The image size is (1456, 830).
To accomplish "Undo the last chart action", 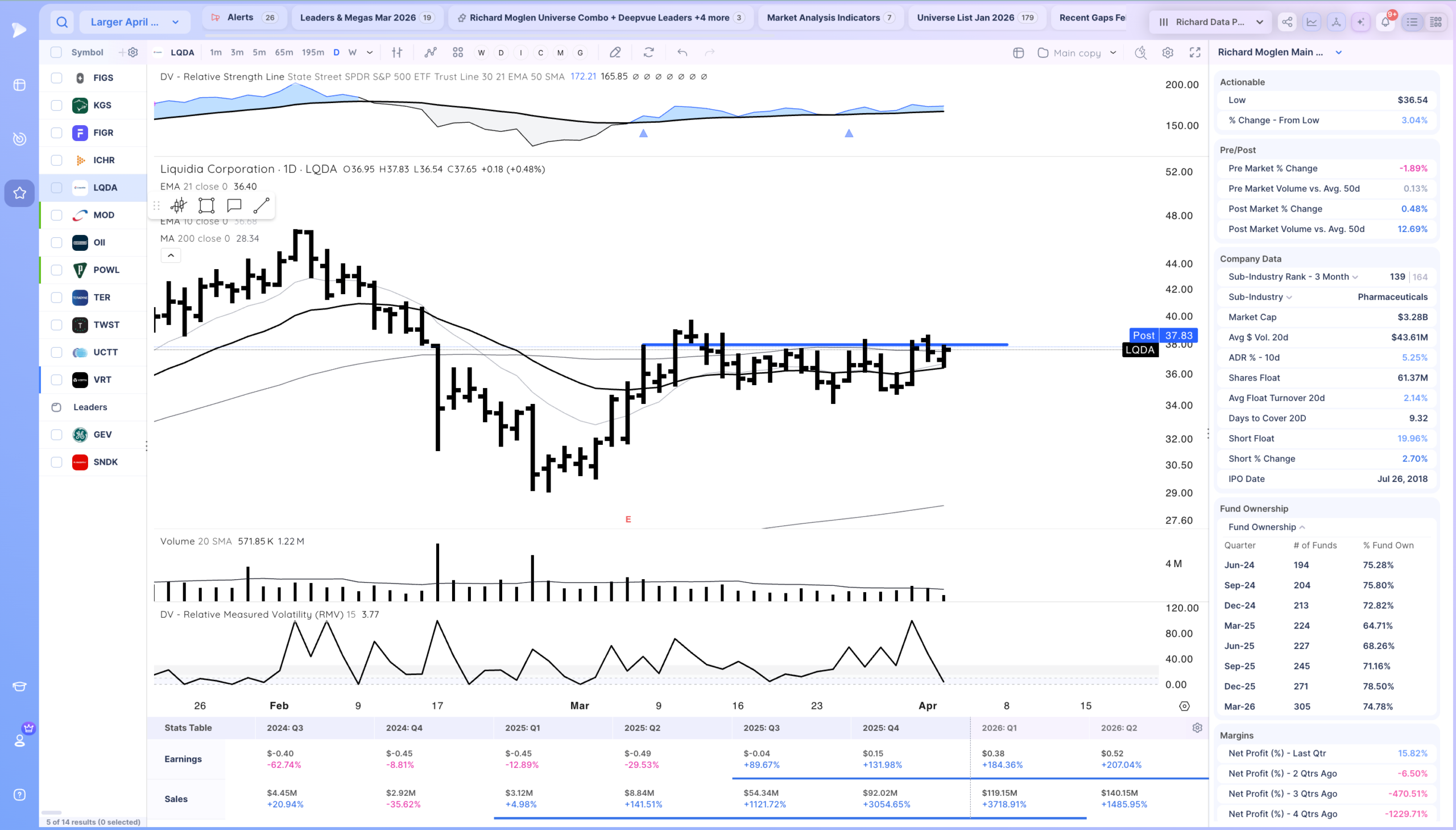I will (x=682, y=52).
